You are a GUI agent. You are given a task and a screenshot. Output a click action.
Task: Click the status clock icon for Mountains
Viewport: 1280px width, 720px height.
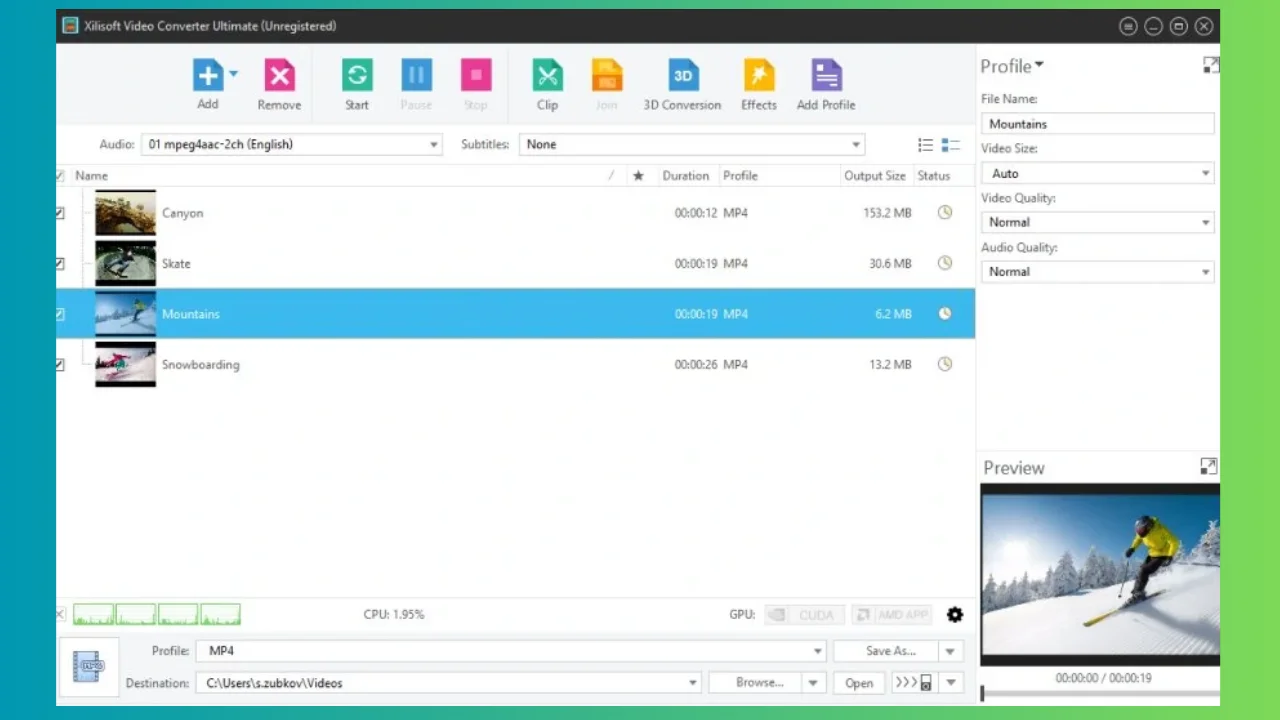tap(945, 313)
